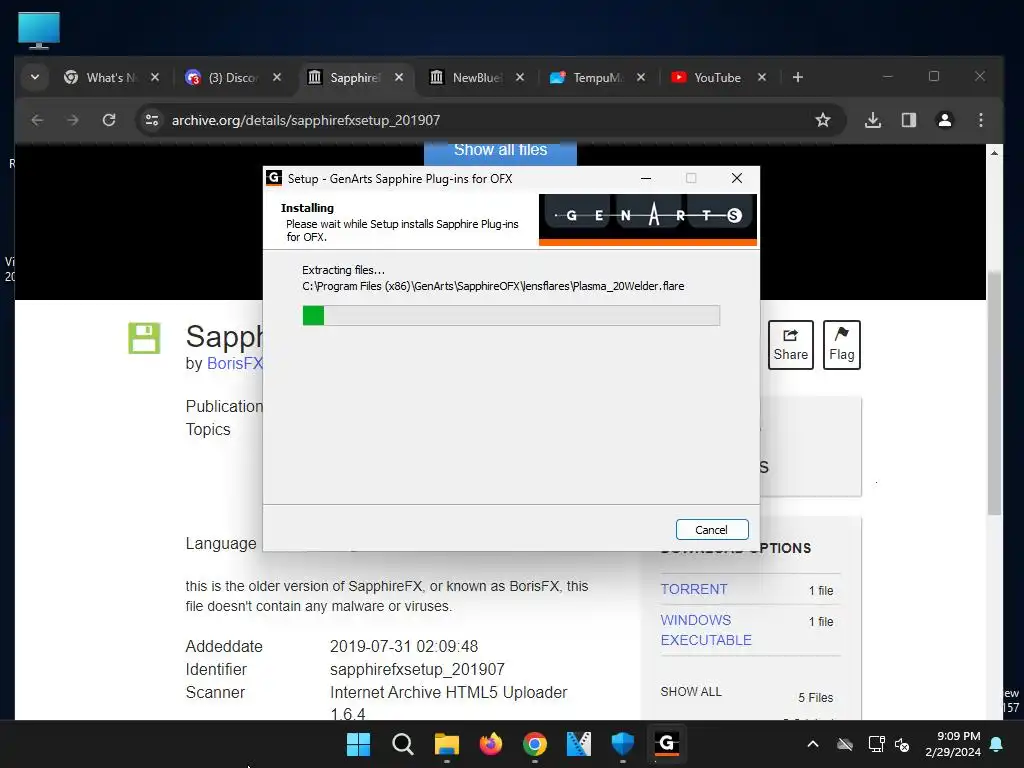
Task: Switch to the YouTube tab
Action: (709, 77)
